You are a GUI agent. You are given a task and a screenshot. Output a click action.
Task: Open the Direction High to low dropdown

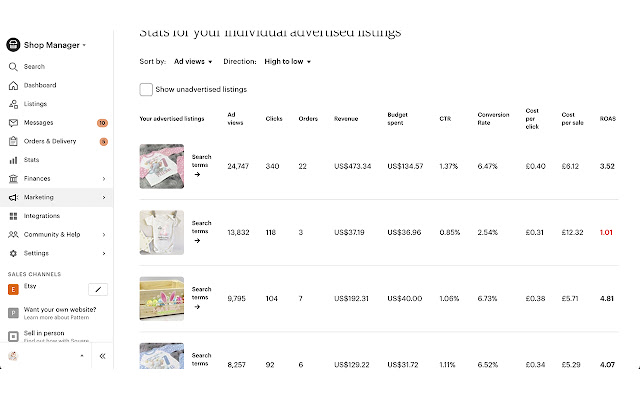[288, 62]
